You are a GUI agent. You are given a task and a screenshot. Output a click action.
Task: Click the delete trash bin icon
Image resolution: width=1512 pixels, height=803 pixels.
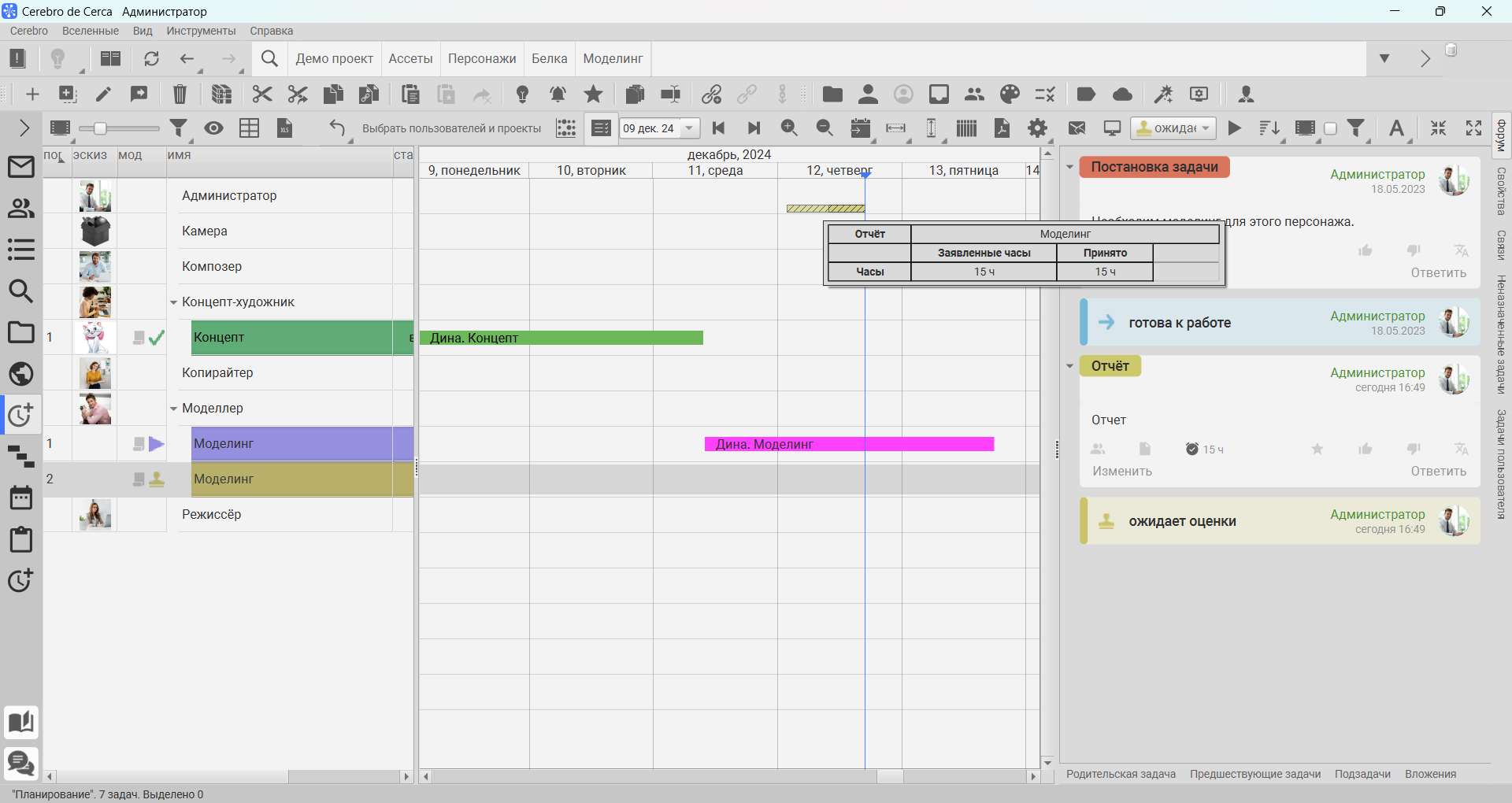(180, 94)
